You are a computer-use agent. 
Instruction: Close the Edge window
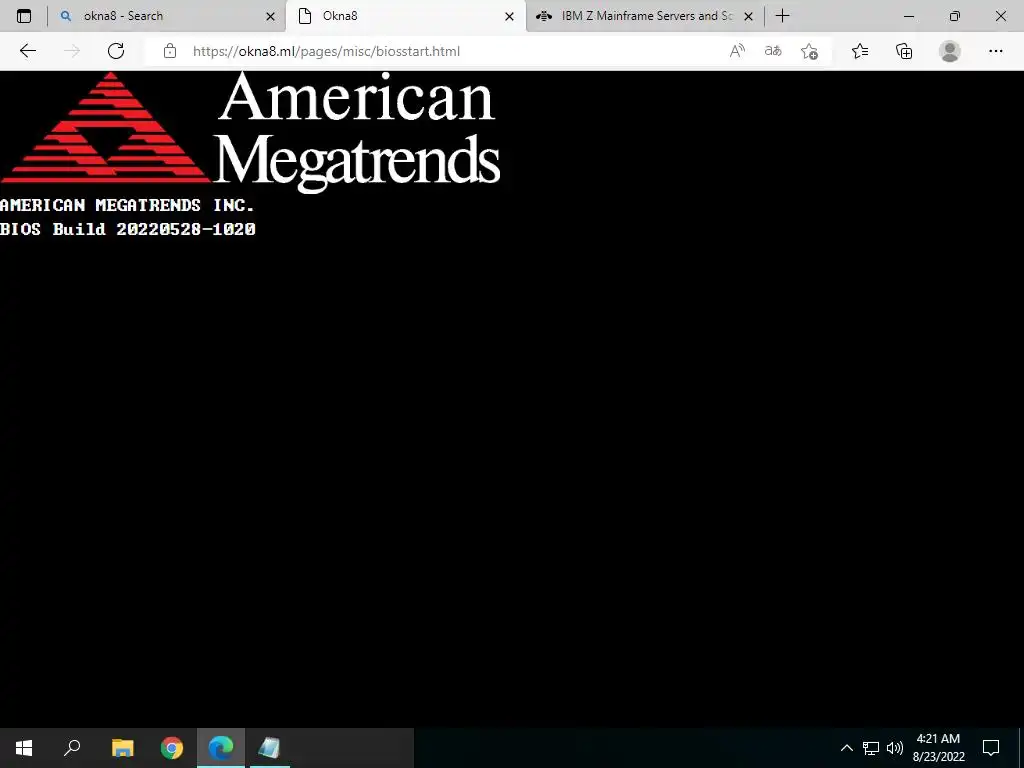tap(1000, 16)
